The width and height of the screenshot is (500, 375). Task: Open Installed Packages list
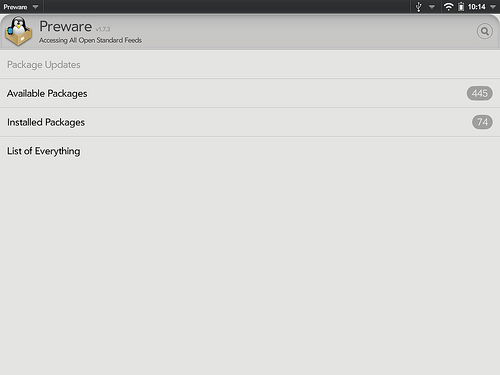coord(250,122)
